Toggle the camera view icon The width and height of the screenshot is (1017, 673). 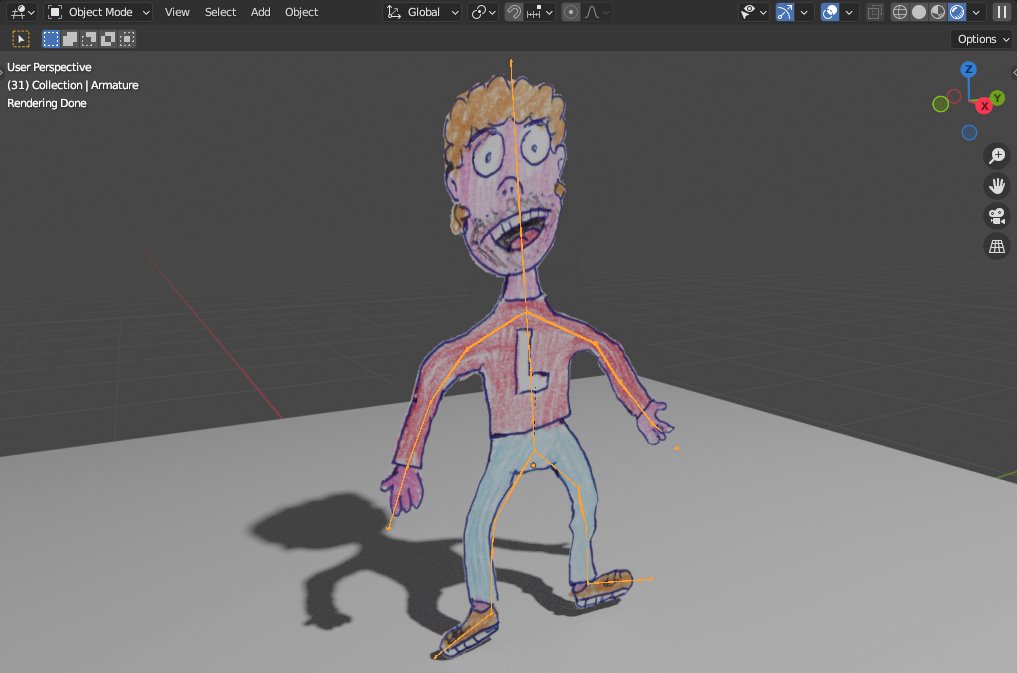point(996,215)
